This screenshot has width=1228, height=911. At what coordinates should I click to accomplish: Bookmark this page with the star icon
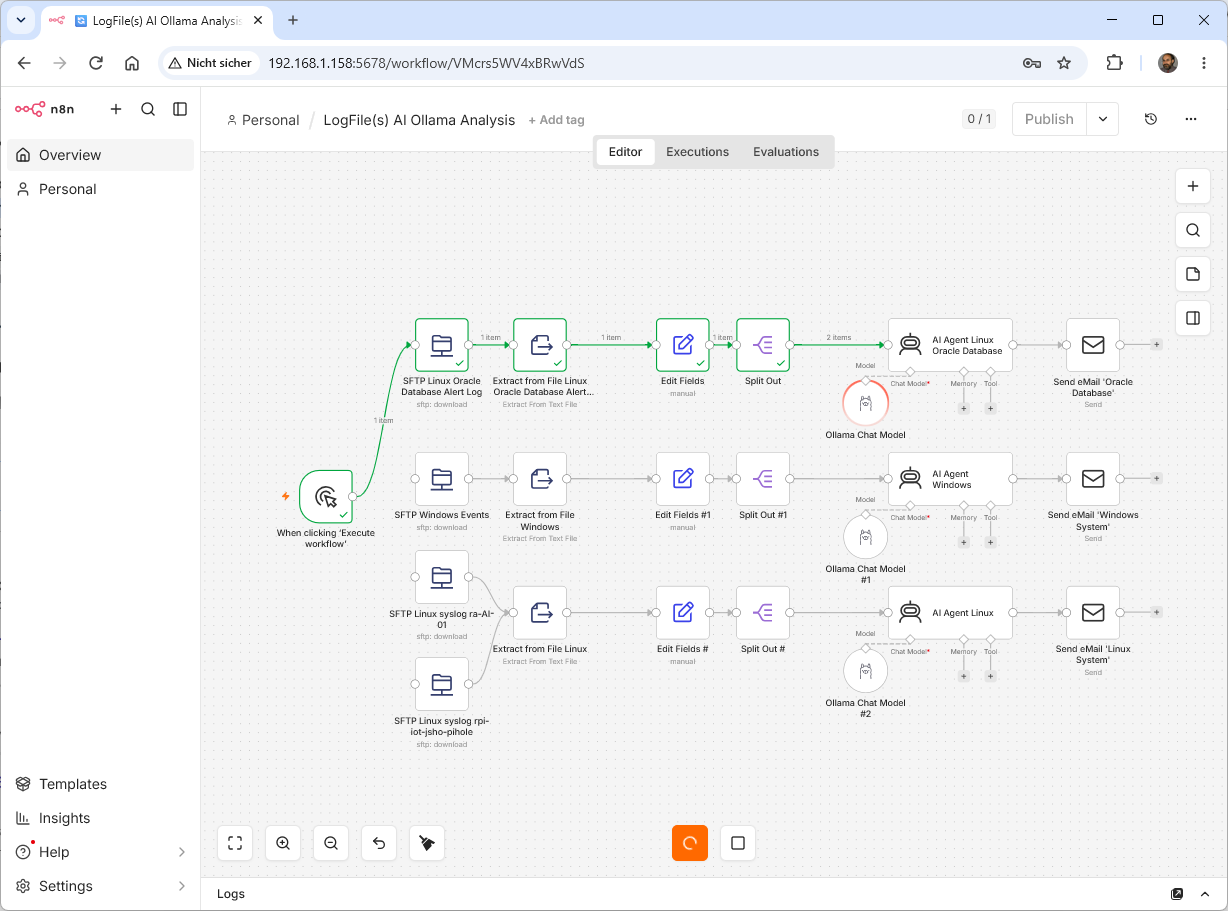[x=1064, y=63]
